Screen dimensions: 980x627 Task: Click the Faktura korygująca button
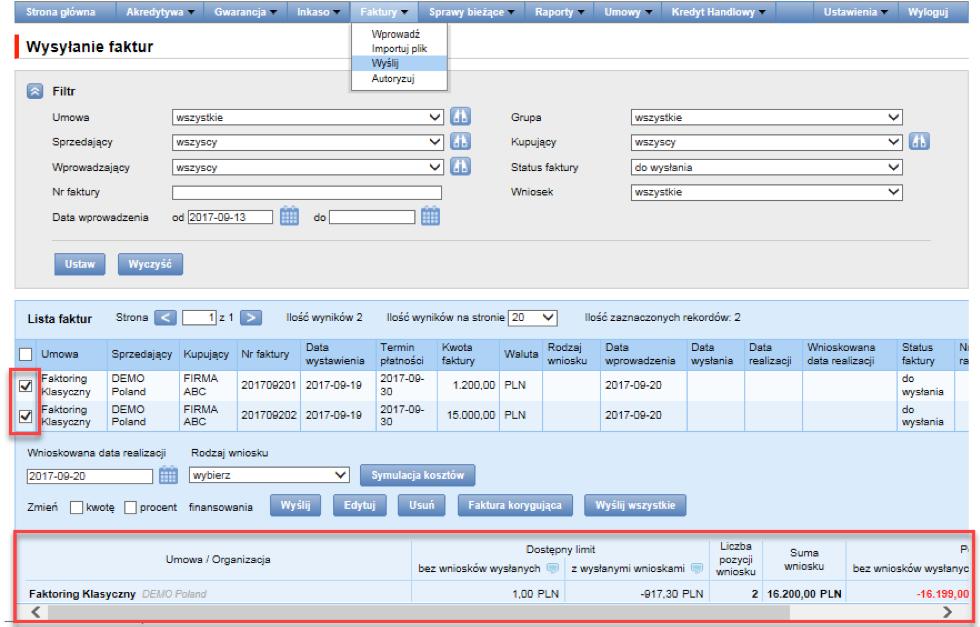point(515,505)
